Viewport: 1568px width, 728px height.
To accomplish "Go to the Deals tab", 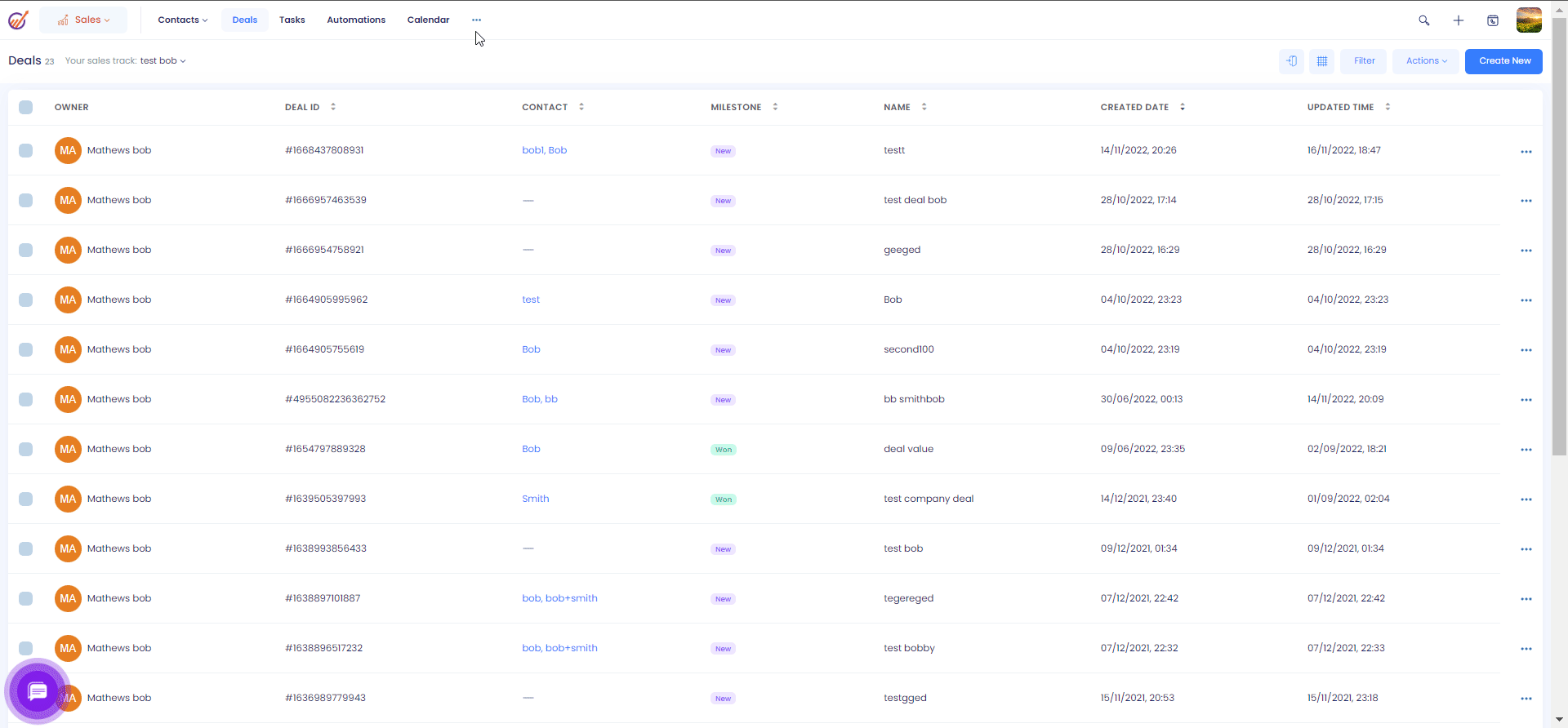I will click(245, 20).
